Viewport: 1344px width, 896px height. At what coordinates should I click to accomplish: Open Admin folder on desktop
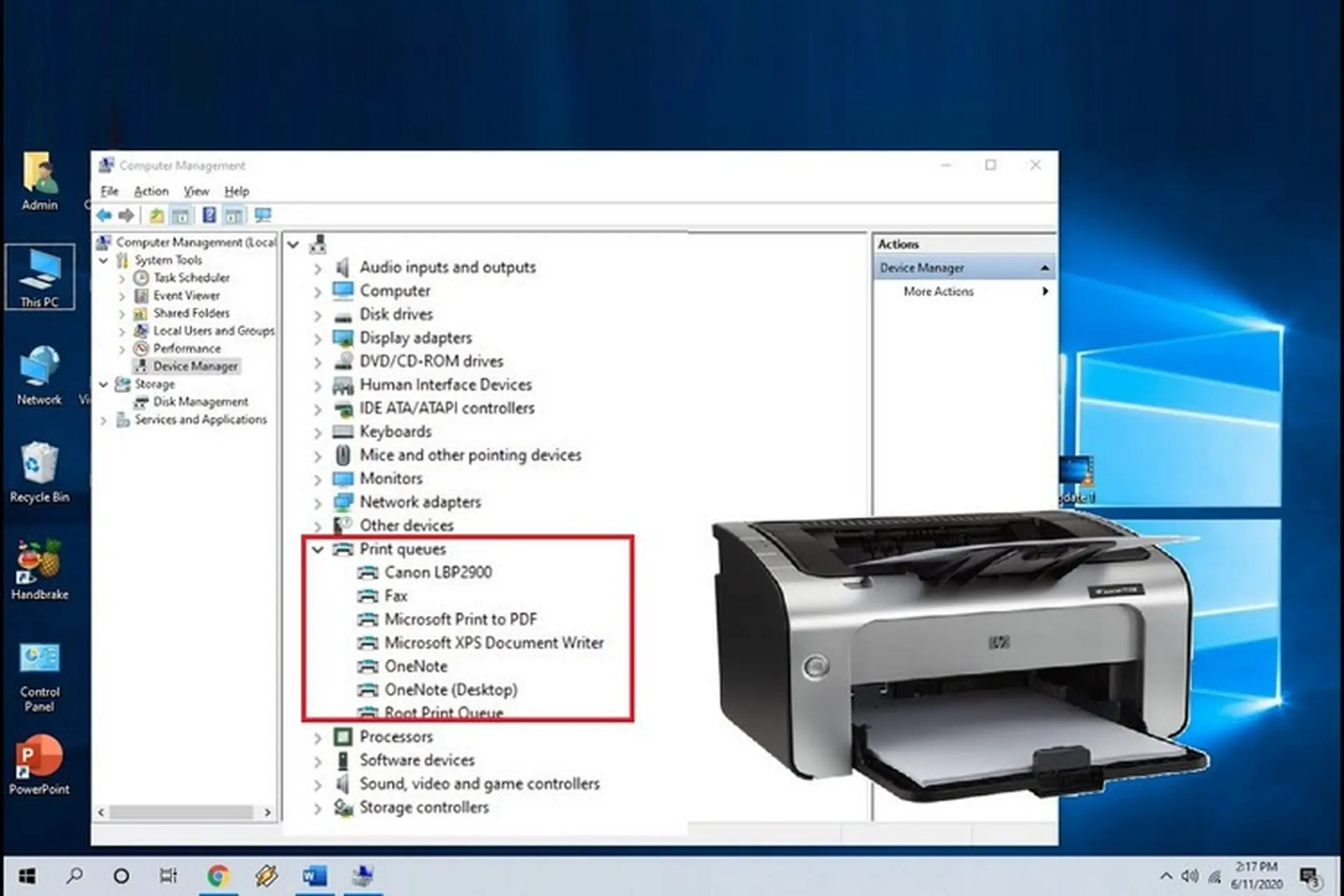point(39,181)
